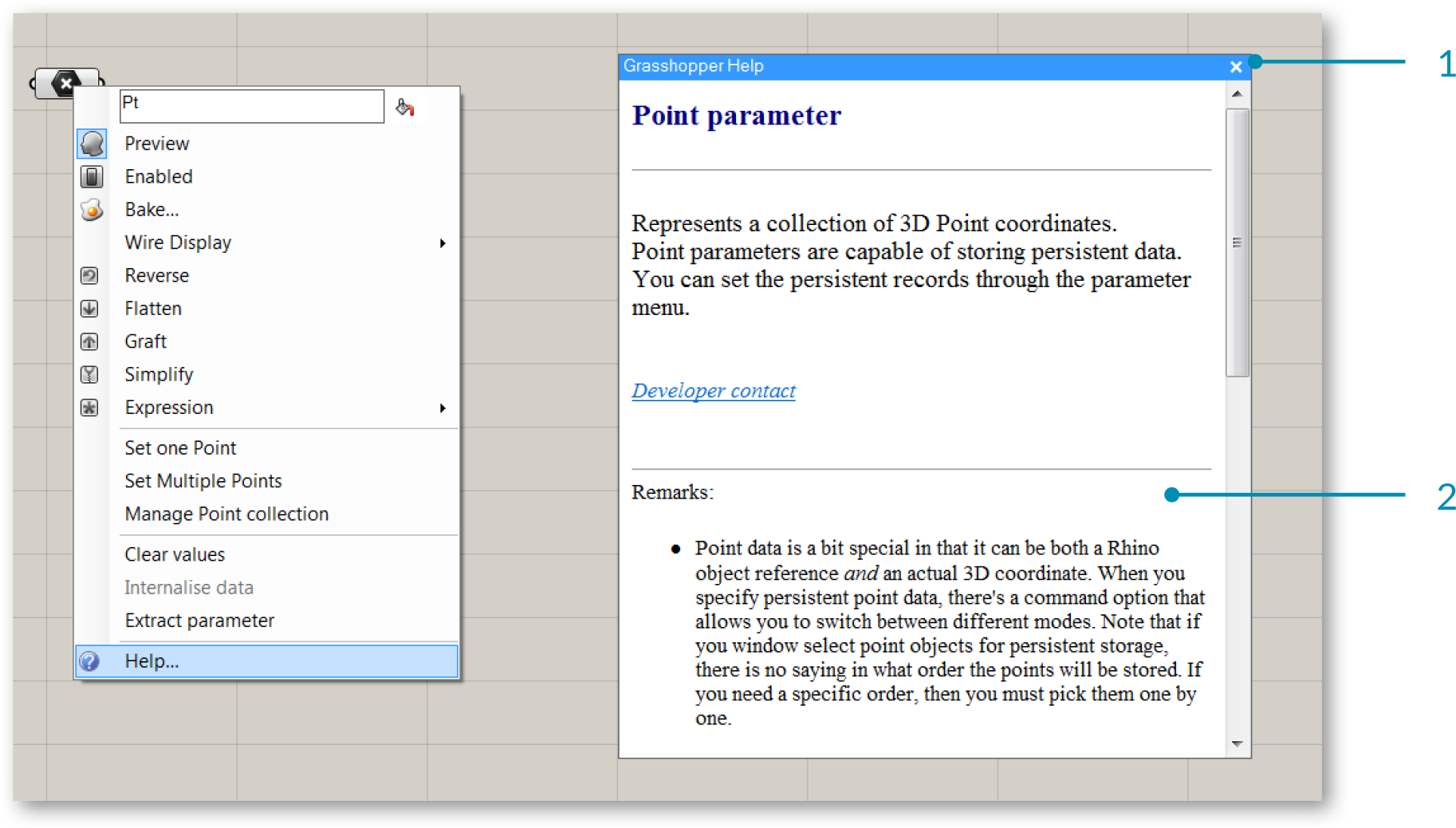Viewport: 1456px width, 828px height.
Task: Click the Simplify icon
Action: tap(89, 375)
